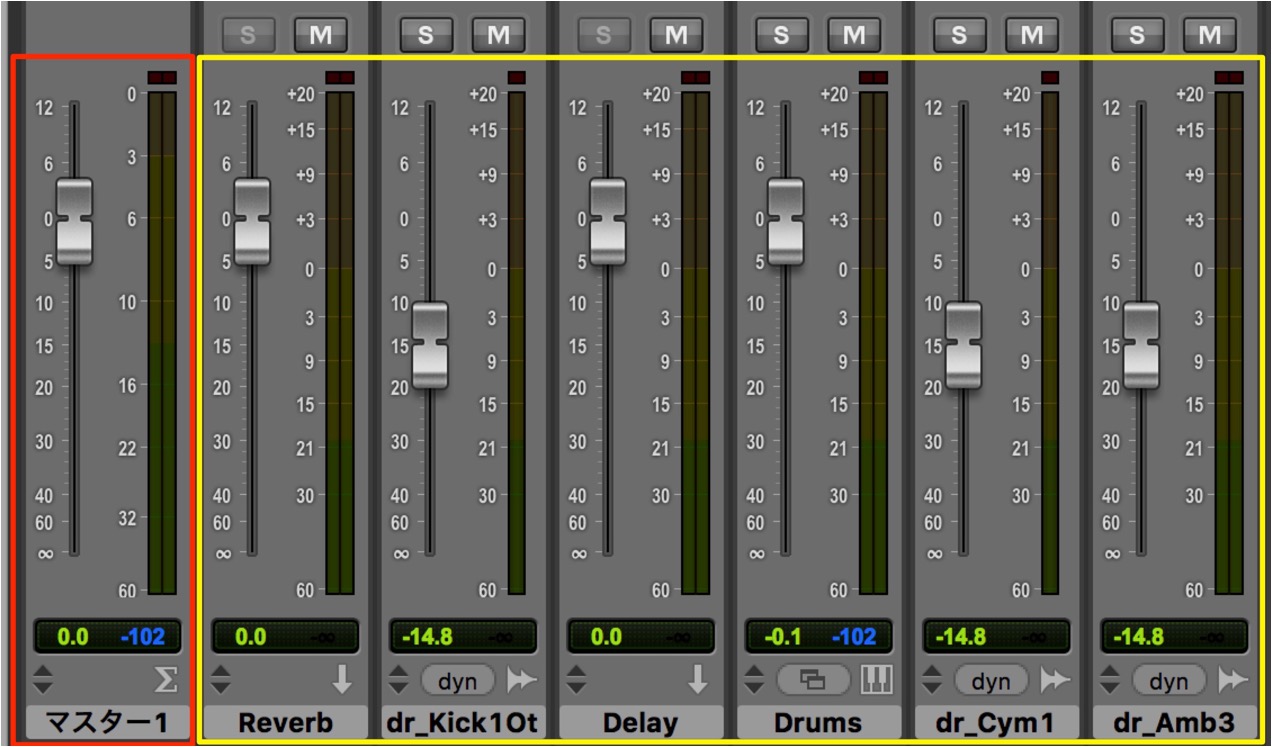Click the down-arrow aux icon on Delay
The height and width of the screenshot is (747, 1272).
pyautogui.click(x=699, y=680)
